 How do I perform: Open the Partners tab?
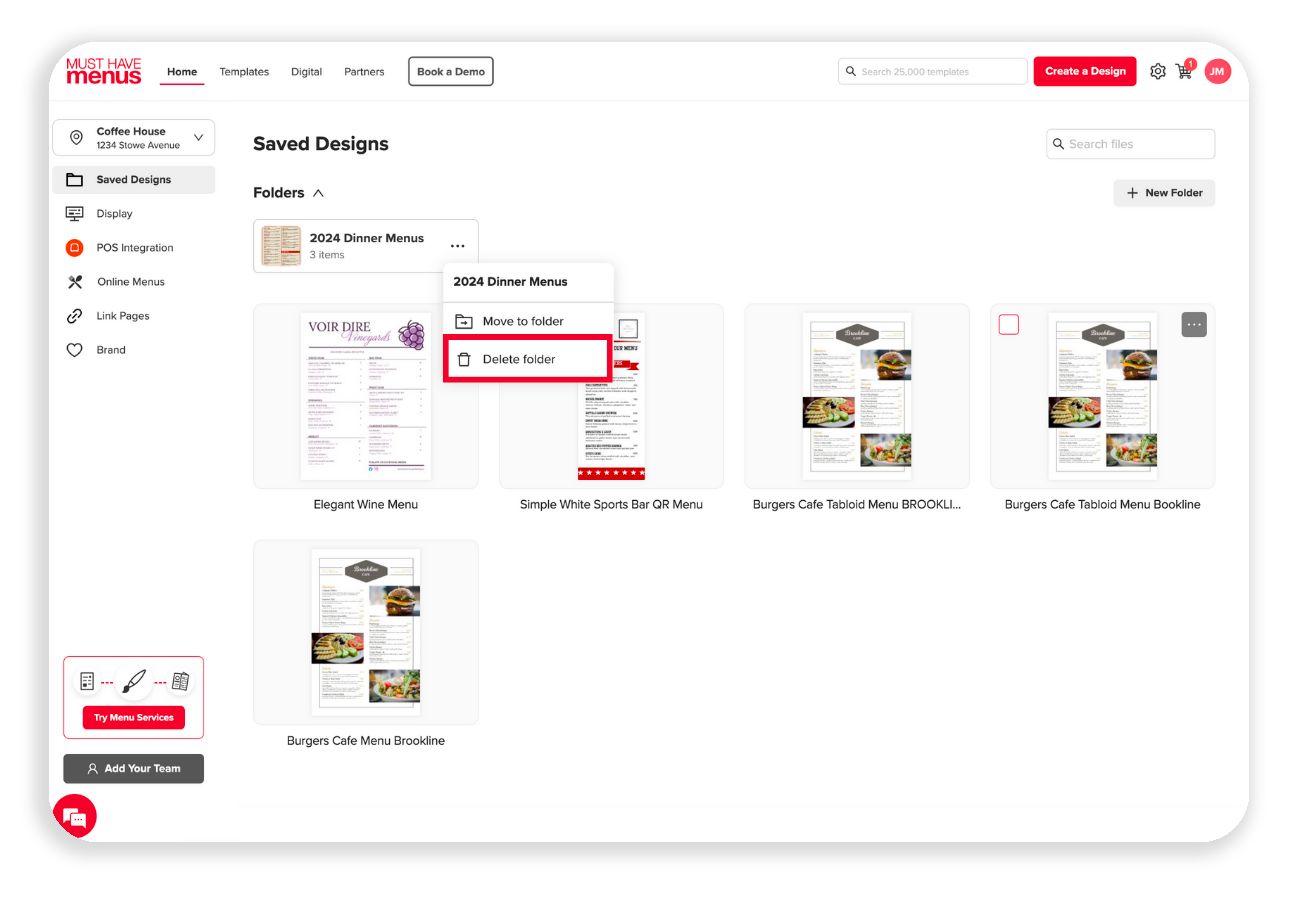364,72
